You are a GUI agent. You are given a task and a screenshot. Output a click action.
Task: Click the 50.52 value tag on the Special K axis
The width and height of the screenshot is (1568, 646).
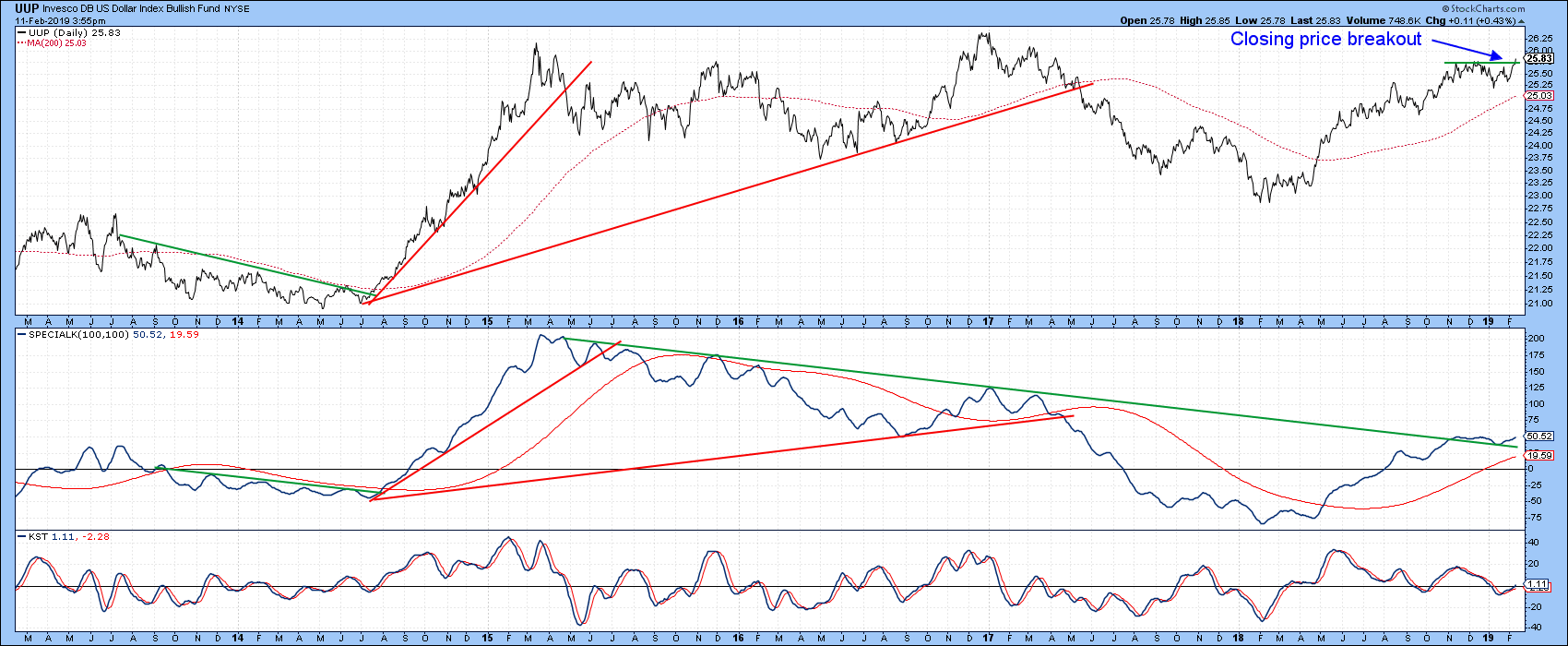[1537, 436]
